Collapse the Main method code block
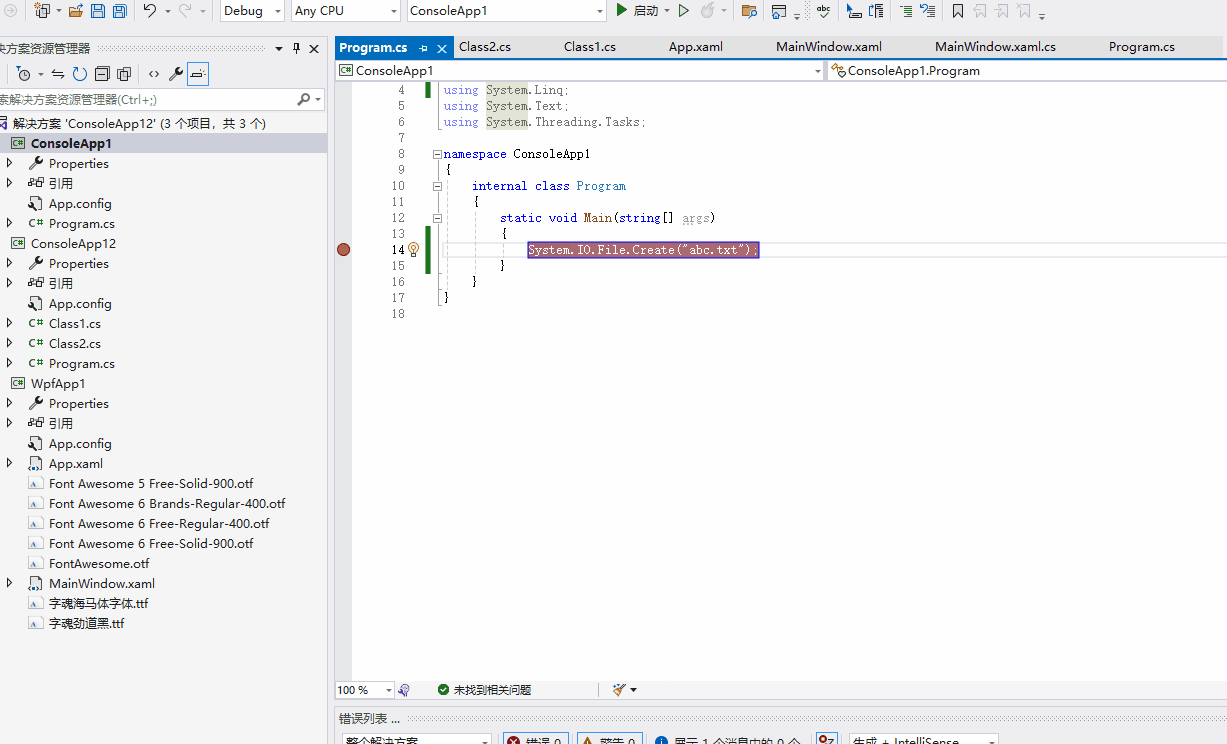 pyautogui.click(x=437, y=218)
